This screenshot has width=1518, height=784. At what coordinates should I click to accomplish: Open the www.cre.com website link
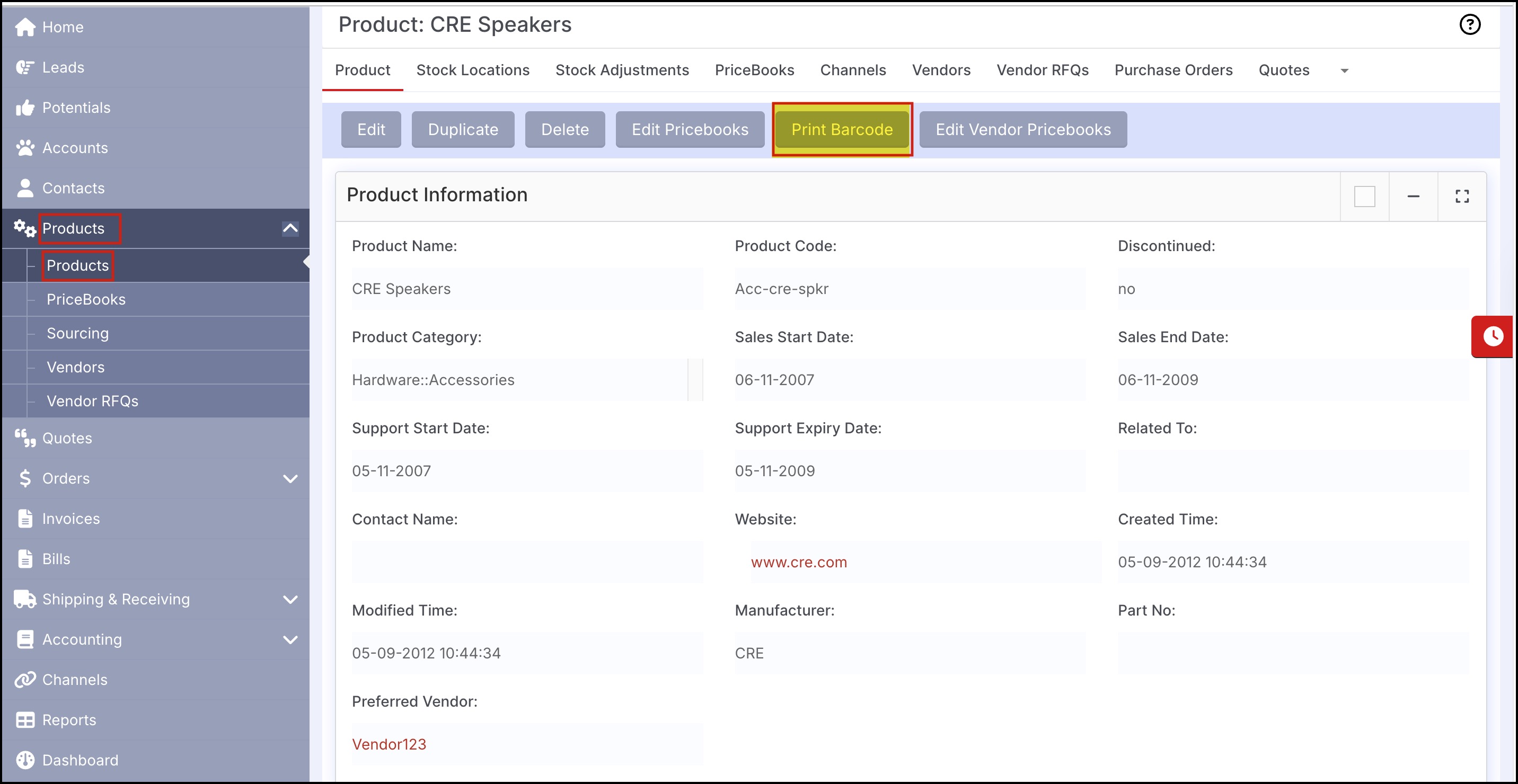pyautogui.click(x=798, y=562)
